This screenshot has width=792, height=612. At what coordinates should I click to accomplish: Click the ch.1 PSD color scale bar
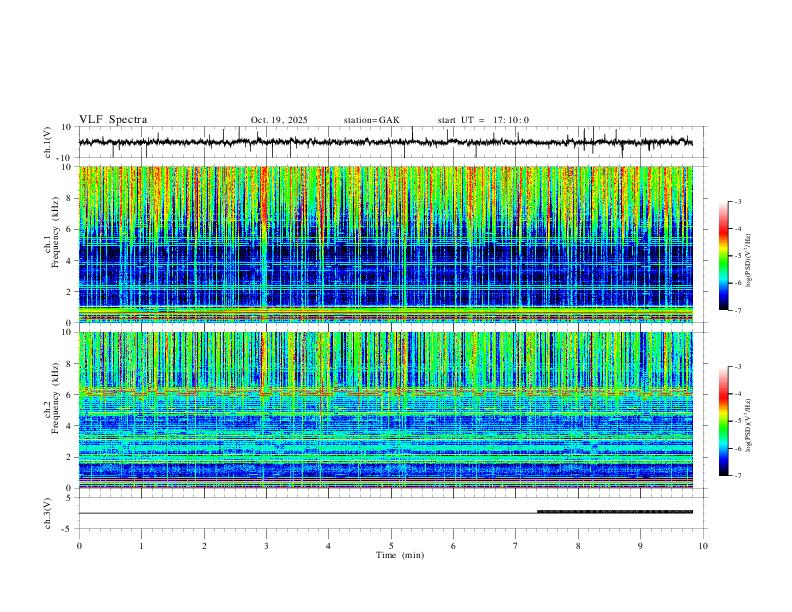[x=723, y=256]
